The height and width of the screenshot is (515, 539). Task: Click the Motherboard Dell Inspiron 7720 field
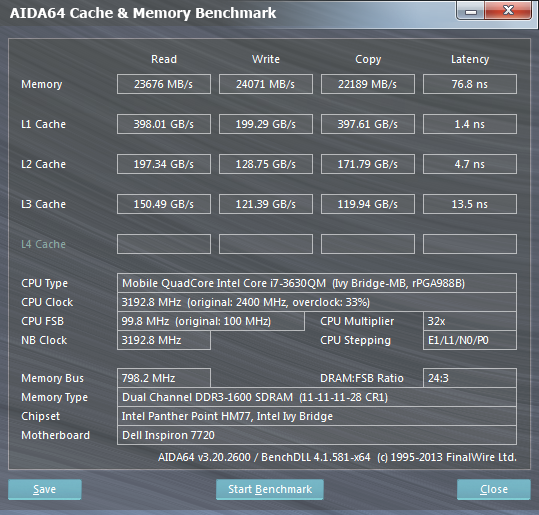(x=317, y=435)
